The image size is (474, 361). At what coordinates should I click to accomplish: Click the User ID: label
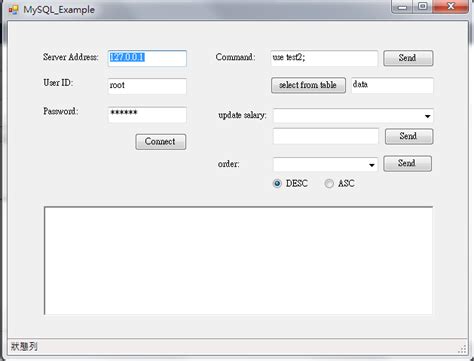pos(58,83)
